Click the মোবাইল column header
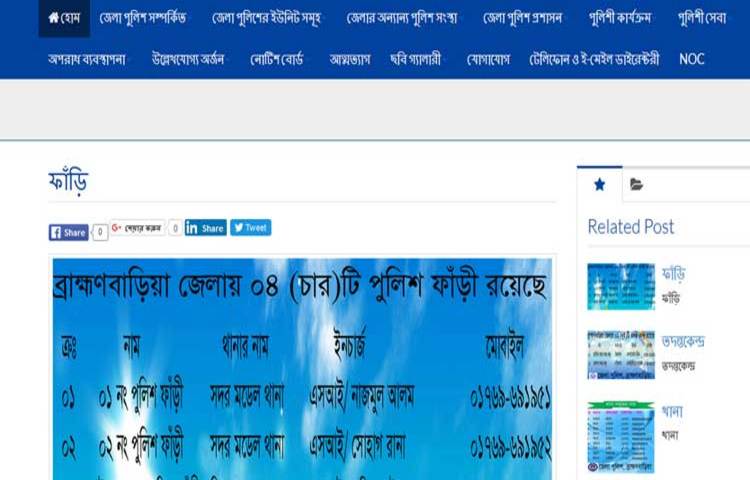This screenshot has width=750, height=480. [504, 346]
